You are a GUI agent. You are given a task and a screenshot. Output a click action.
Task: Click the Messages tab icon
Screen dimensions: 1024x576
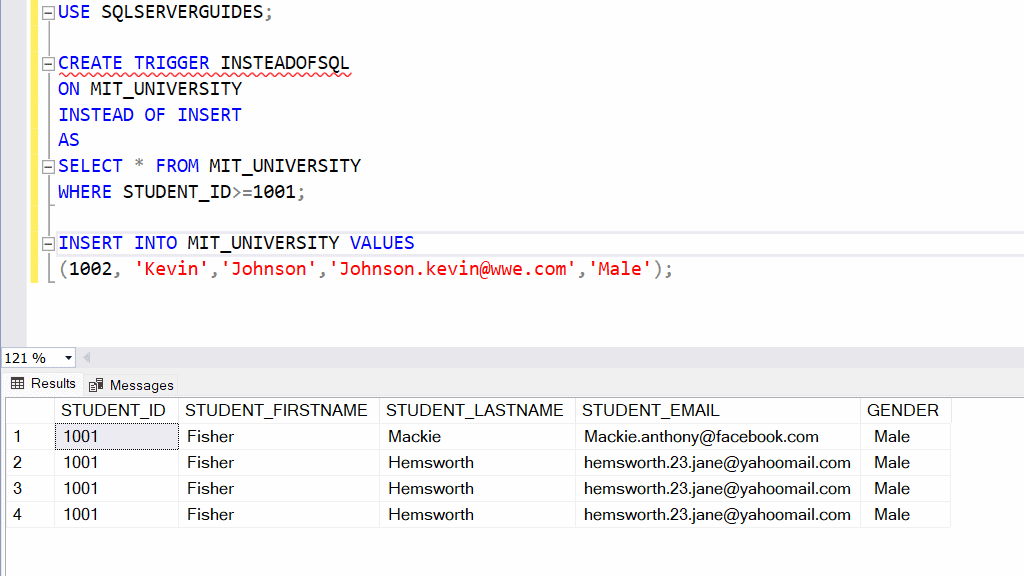[x=97, y=384]
